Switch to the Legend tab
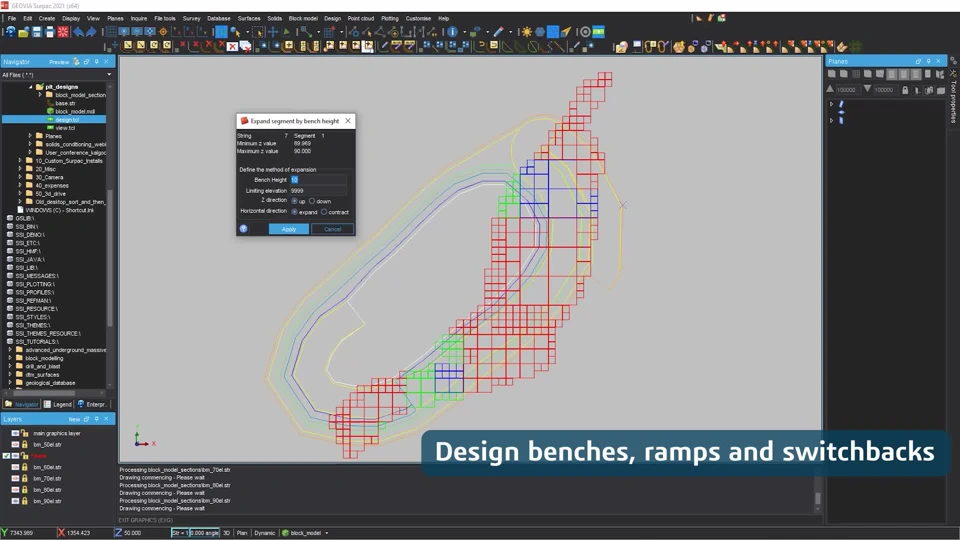Screen dimensions: 960x540 click(x=58, y=404)
